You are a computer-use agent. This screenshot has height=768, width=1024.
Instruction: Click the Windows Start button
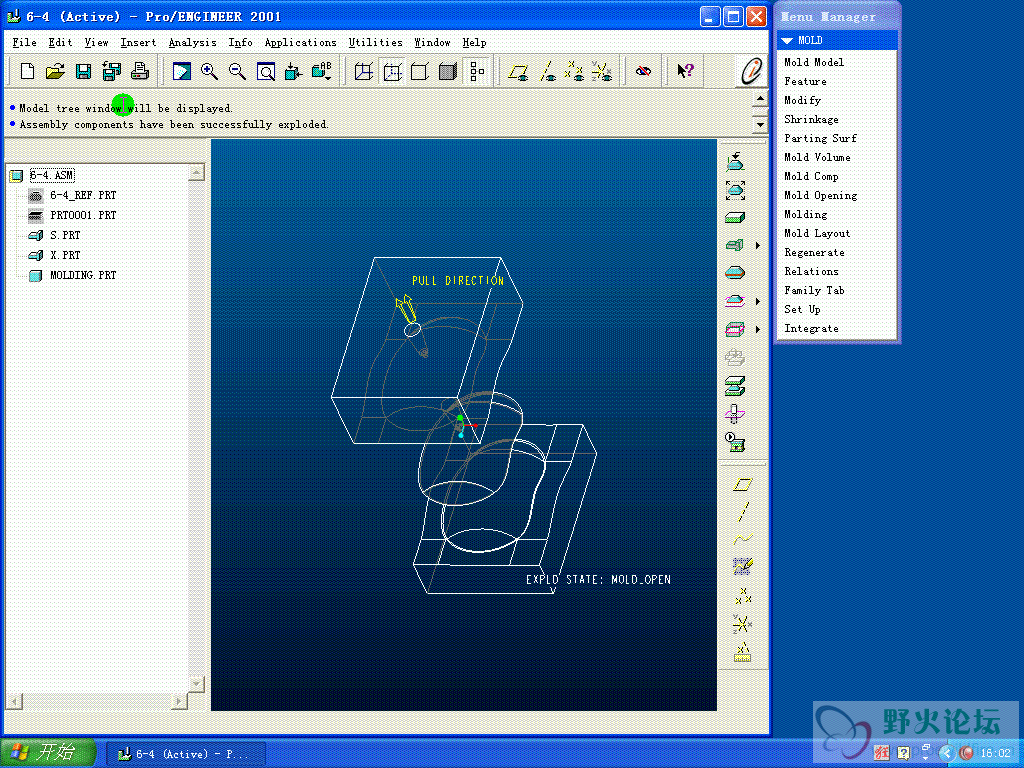pyautogui.click(x=47, y=753)
